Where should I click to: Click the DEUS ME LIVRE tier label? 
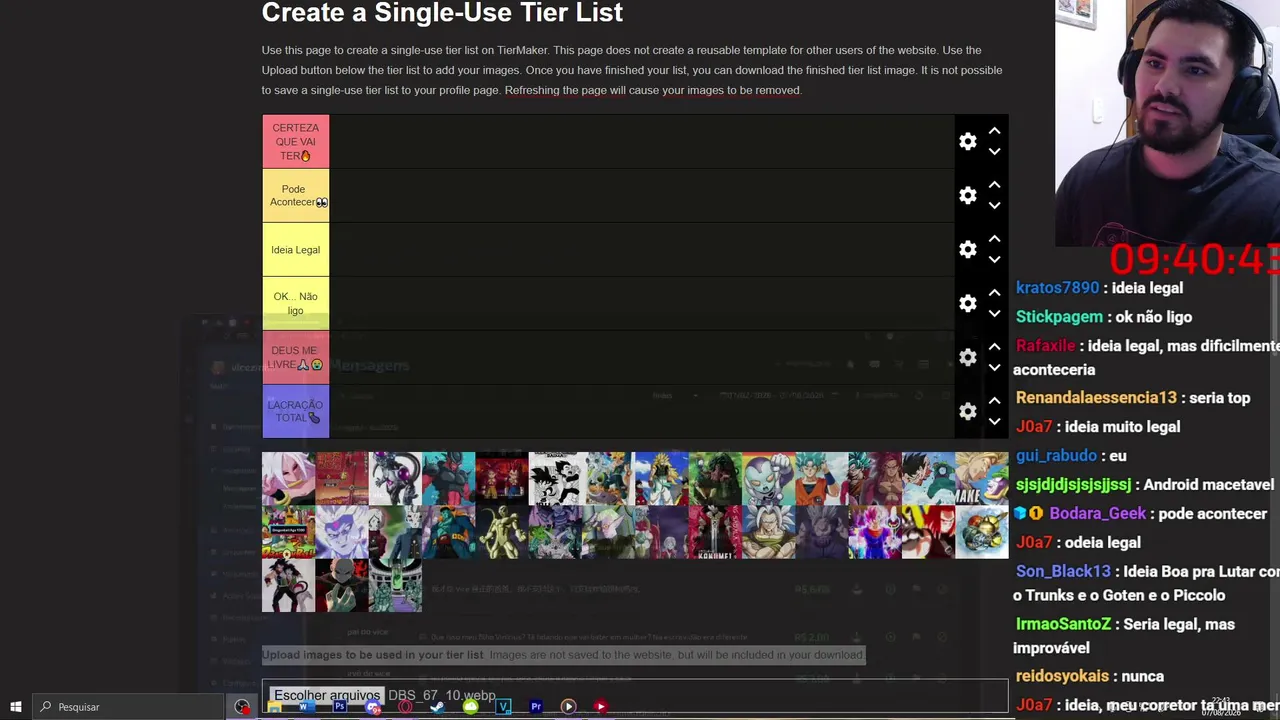[295, 358]
